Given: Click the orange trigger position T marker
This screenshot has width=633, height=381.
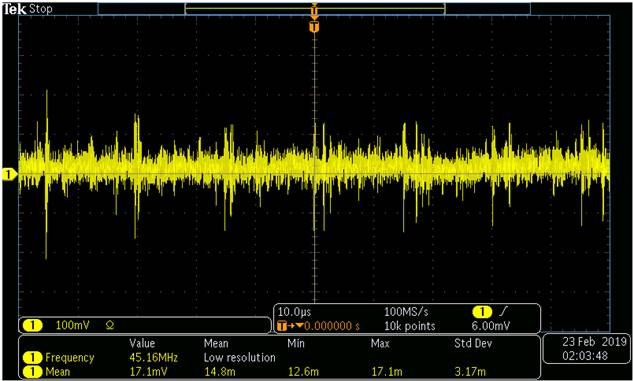Looking at the screenshot, I should tap(314, 27).
